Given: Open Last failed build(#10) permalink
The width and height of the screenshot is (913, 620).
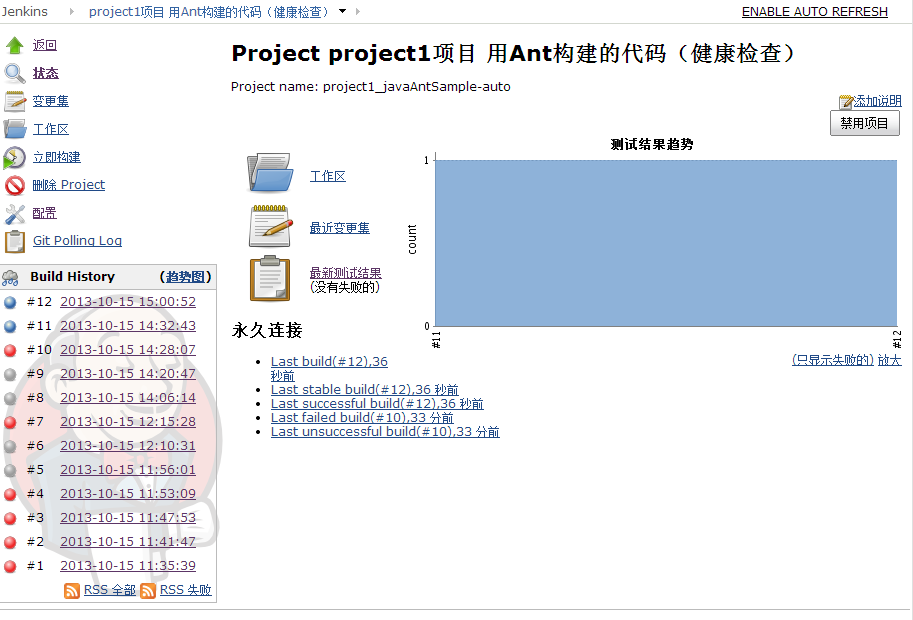Looking at the screenshot, I should [362, 417].
